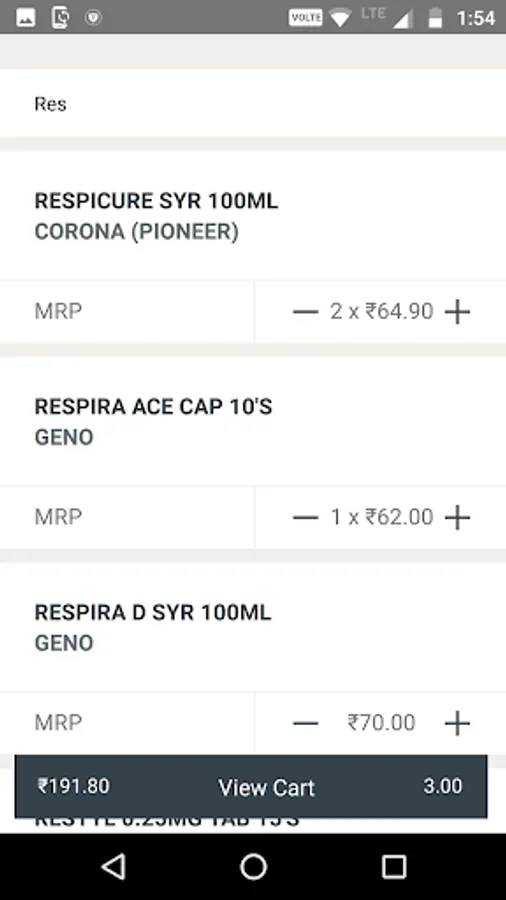Tap the image notification icon in status bar
The width and height of the screenshot is (506, 900).
(x=25, y=18)
